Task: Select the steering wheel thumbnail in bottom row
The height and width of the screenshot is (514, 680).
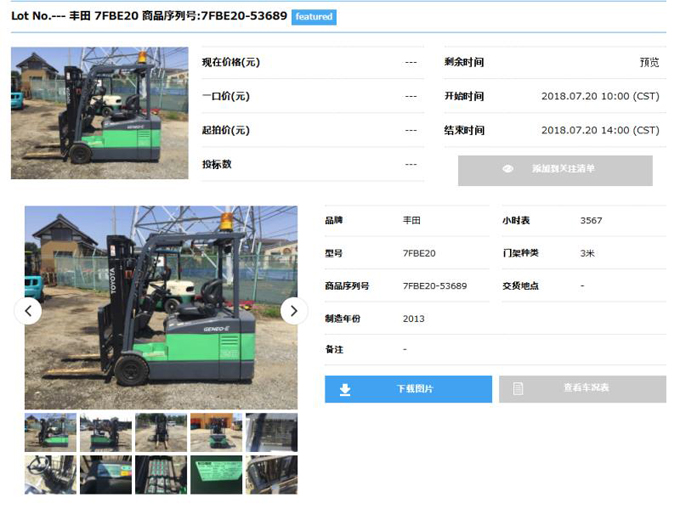Action: tap(50, 474)
